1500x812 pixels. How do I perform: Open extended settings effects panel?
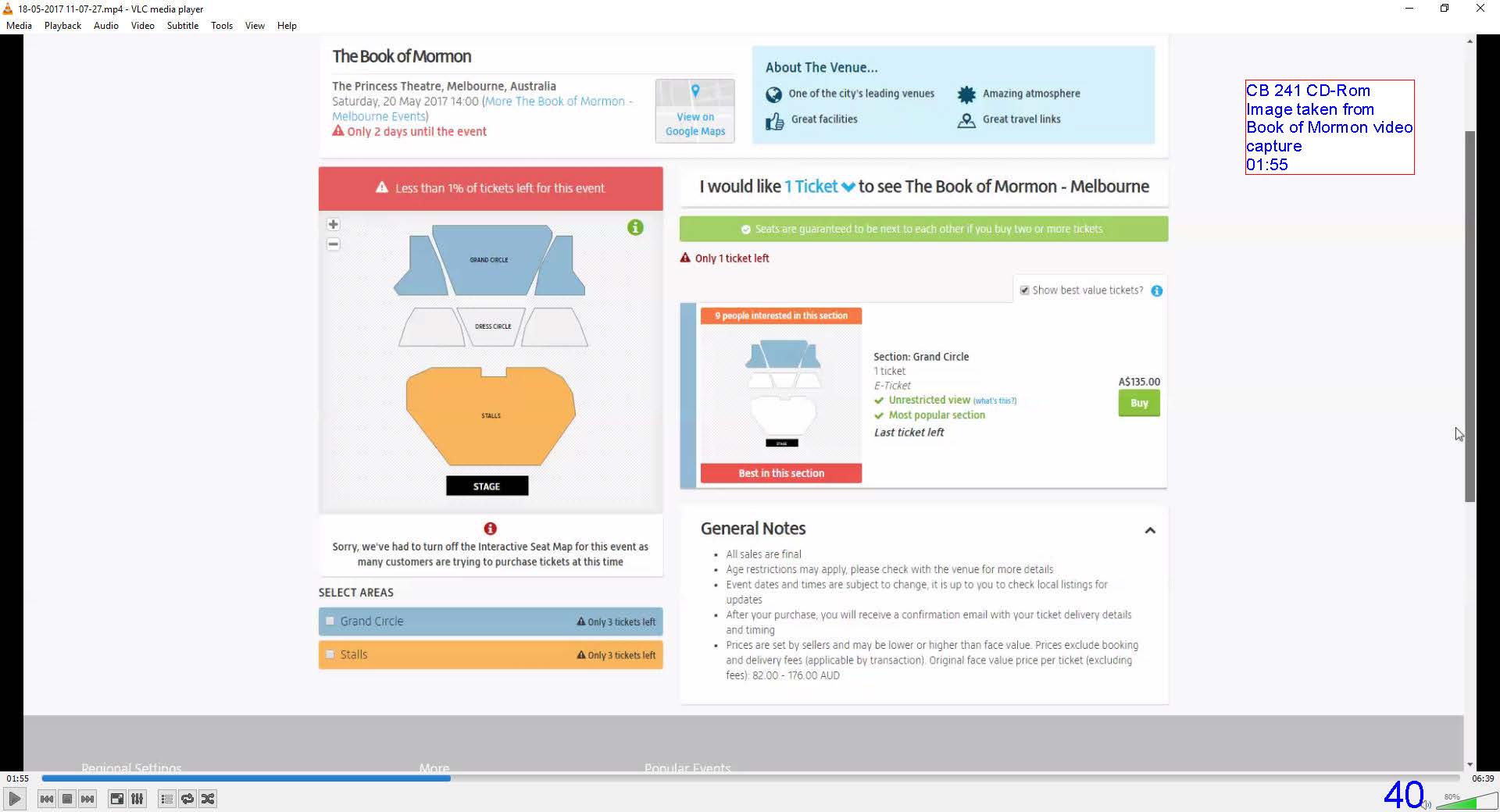137,799
